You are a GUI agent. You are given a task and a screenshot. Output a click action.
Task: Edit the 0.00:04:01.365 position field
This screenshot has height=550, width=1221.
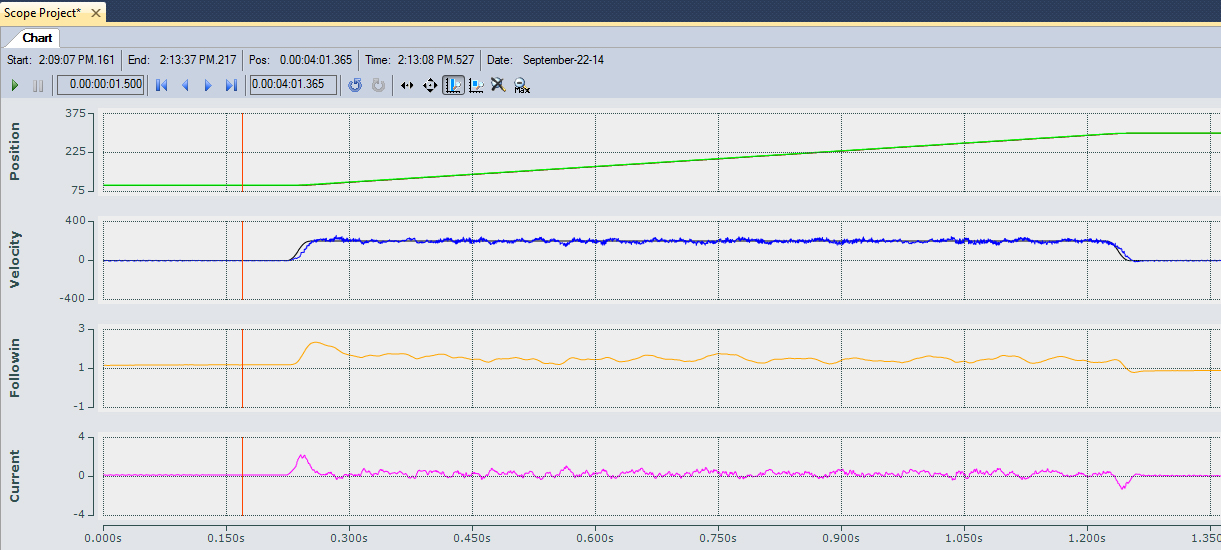click(292, 85)
